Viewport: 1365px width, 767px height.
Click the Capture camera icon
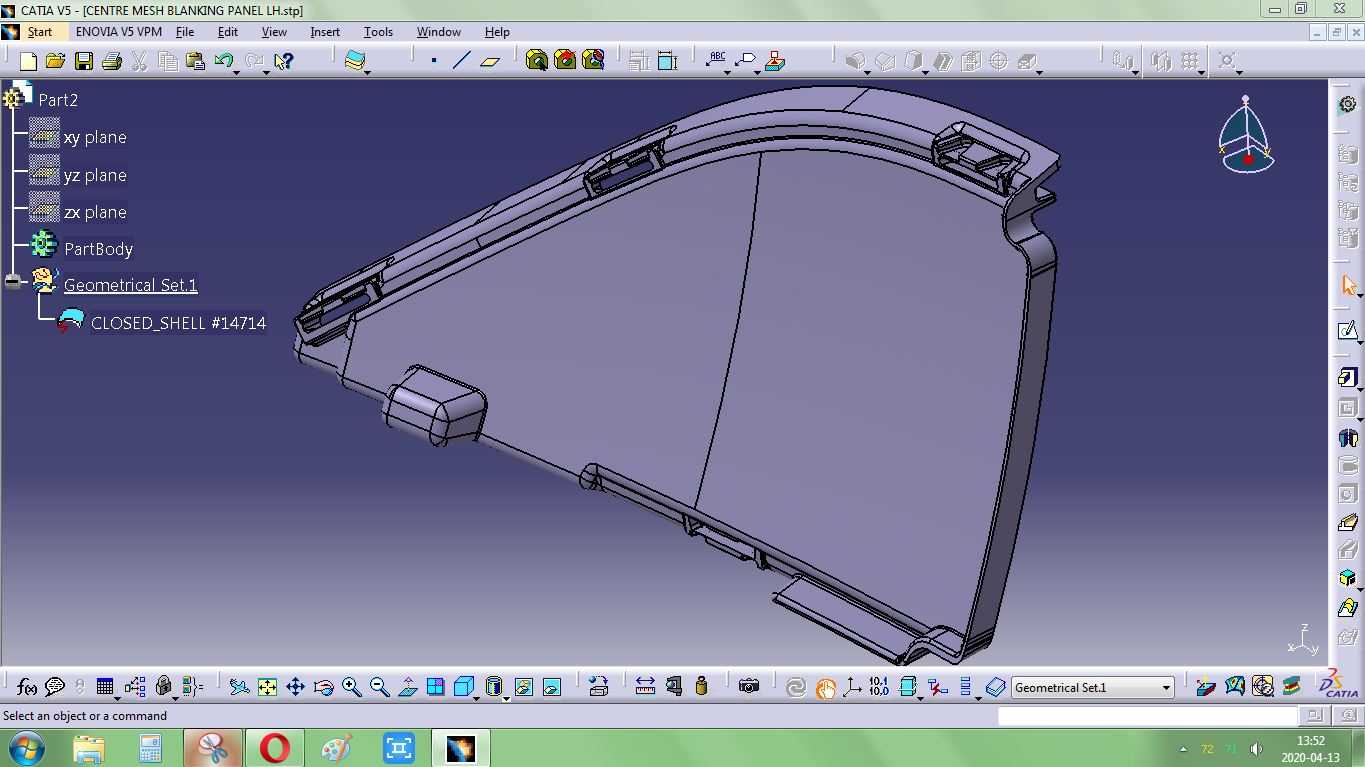[x=749, y=687]
